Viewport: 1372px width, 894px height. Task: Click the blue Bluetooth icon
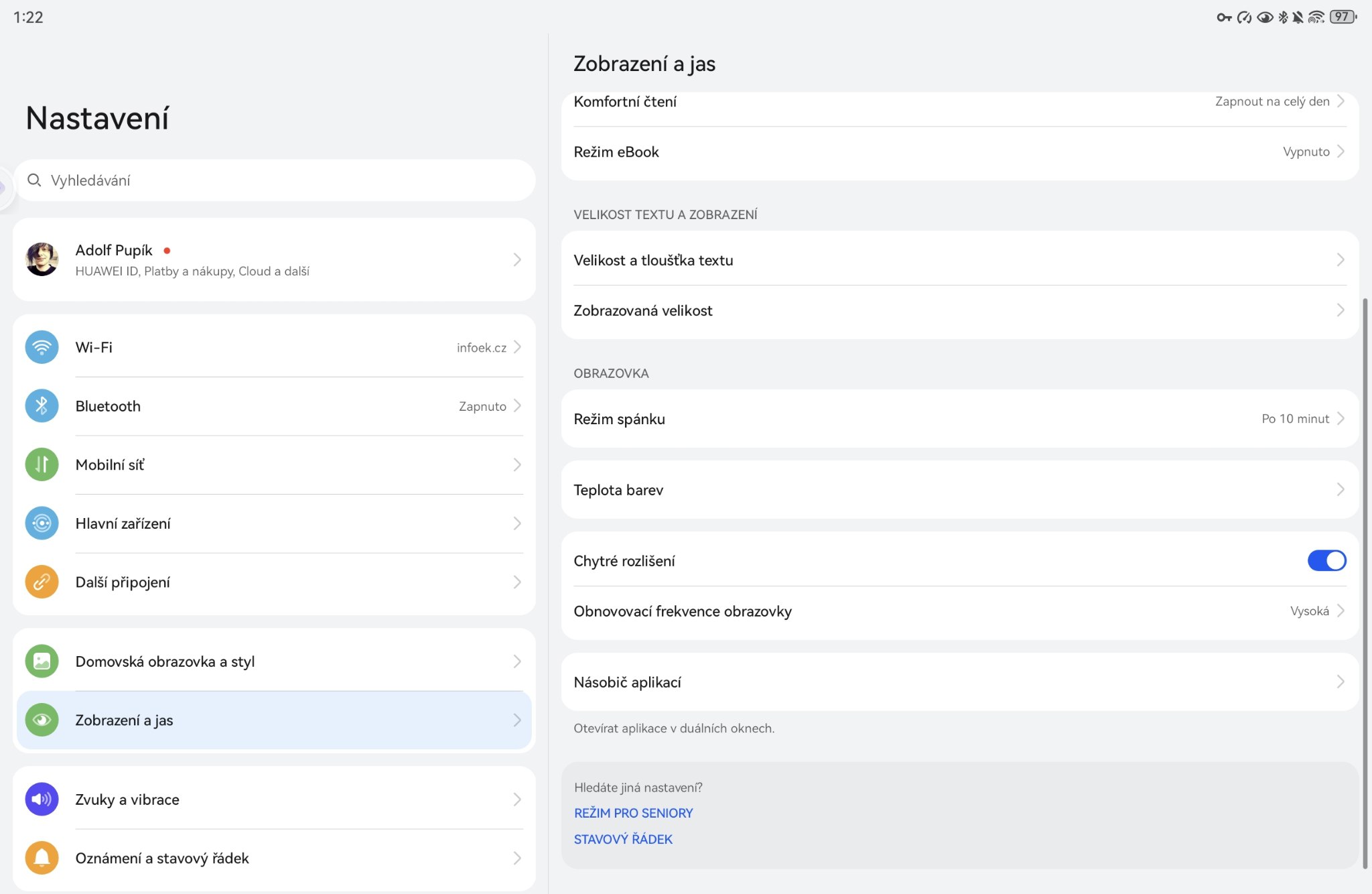(42, 406)
